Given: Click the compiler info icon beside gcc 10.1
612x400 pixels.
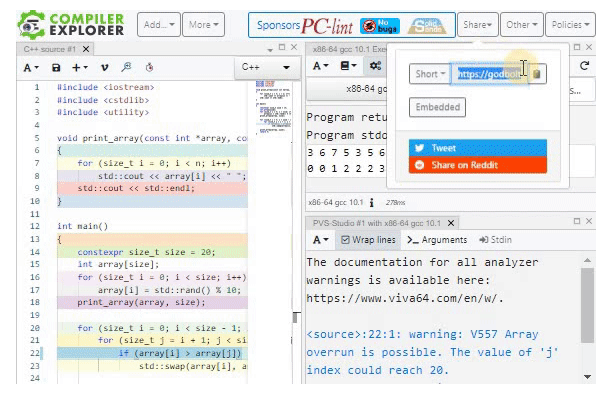Looking at the screenshot, I should pos(372,203).
